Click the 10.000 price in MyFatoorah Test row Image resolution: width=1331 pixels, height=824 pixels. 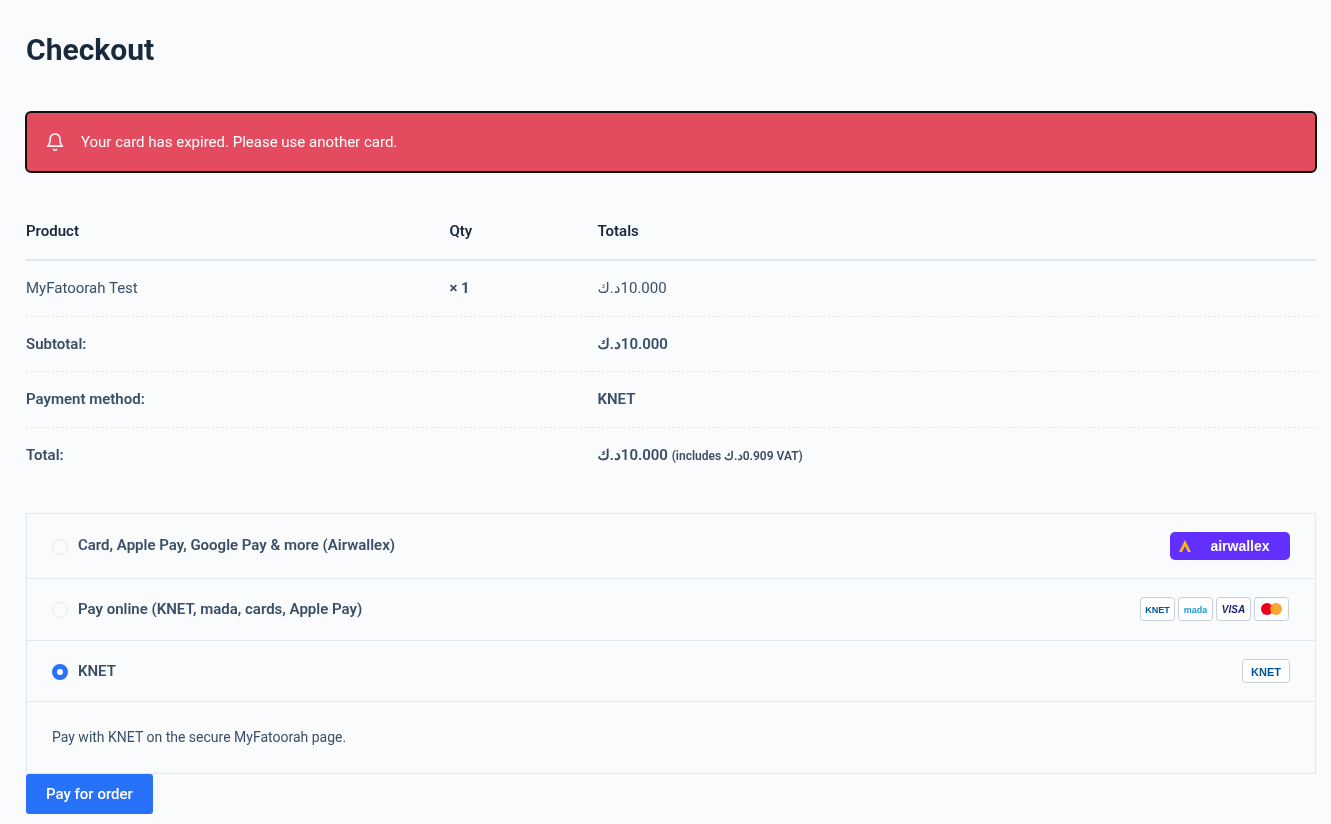(x=632, y=288)
